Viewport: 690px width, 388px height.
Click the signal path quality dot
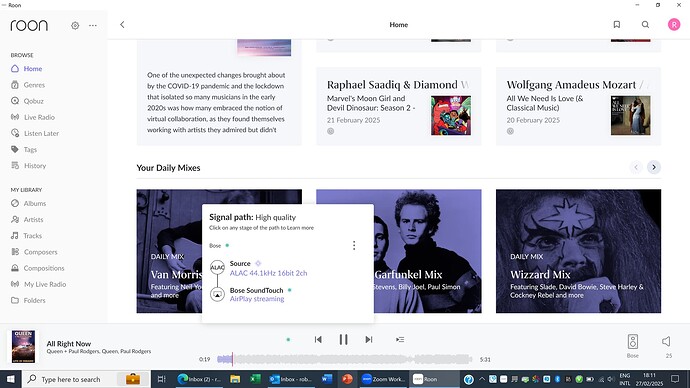(x=288, y=340)
